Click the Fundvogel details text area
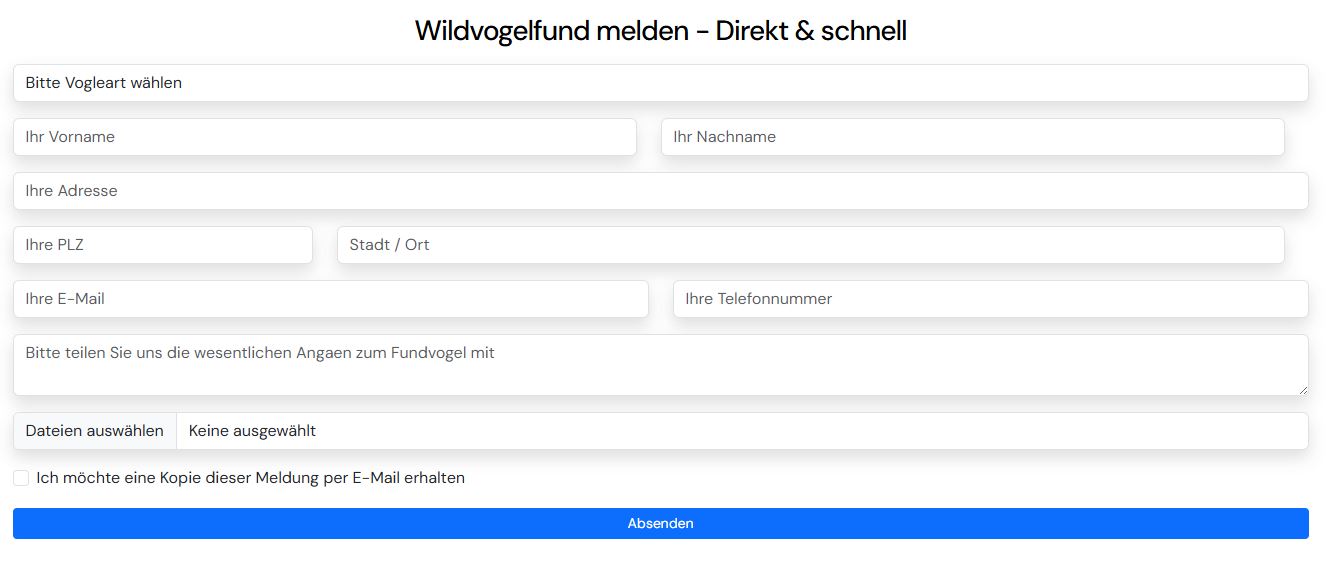Image resolution: width=1333 pixels, height=580 pixels. click(660, 372)
